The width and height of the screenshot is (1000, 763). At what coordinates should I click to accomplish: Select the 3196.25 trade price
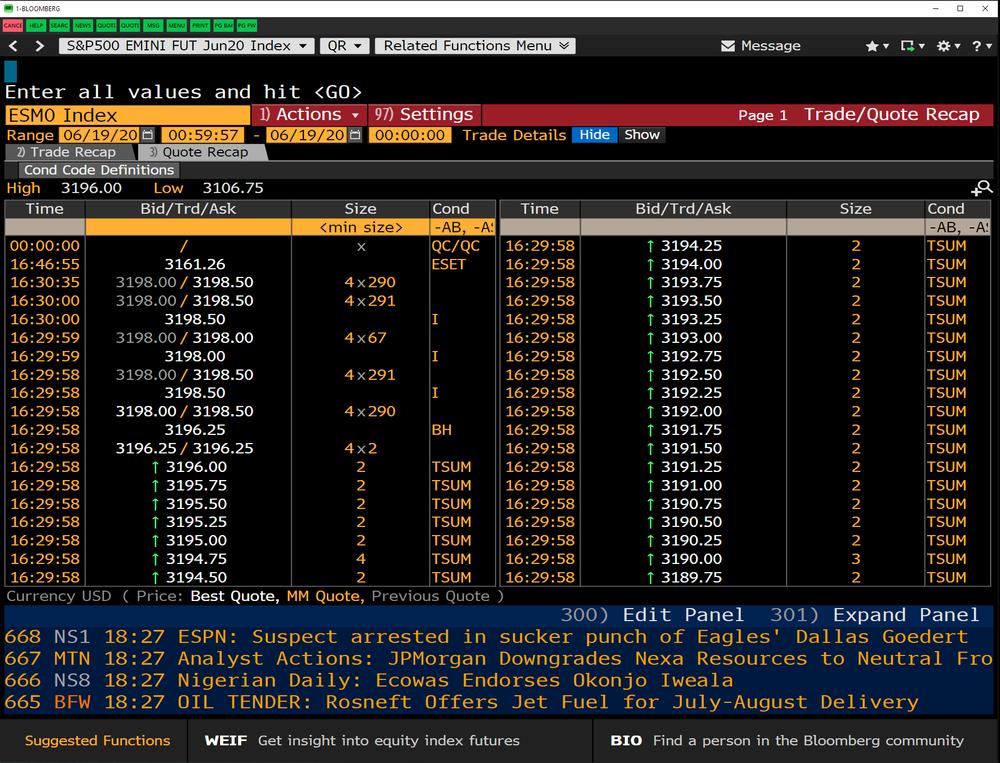(195, 430)
